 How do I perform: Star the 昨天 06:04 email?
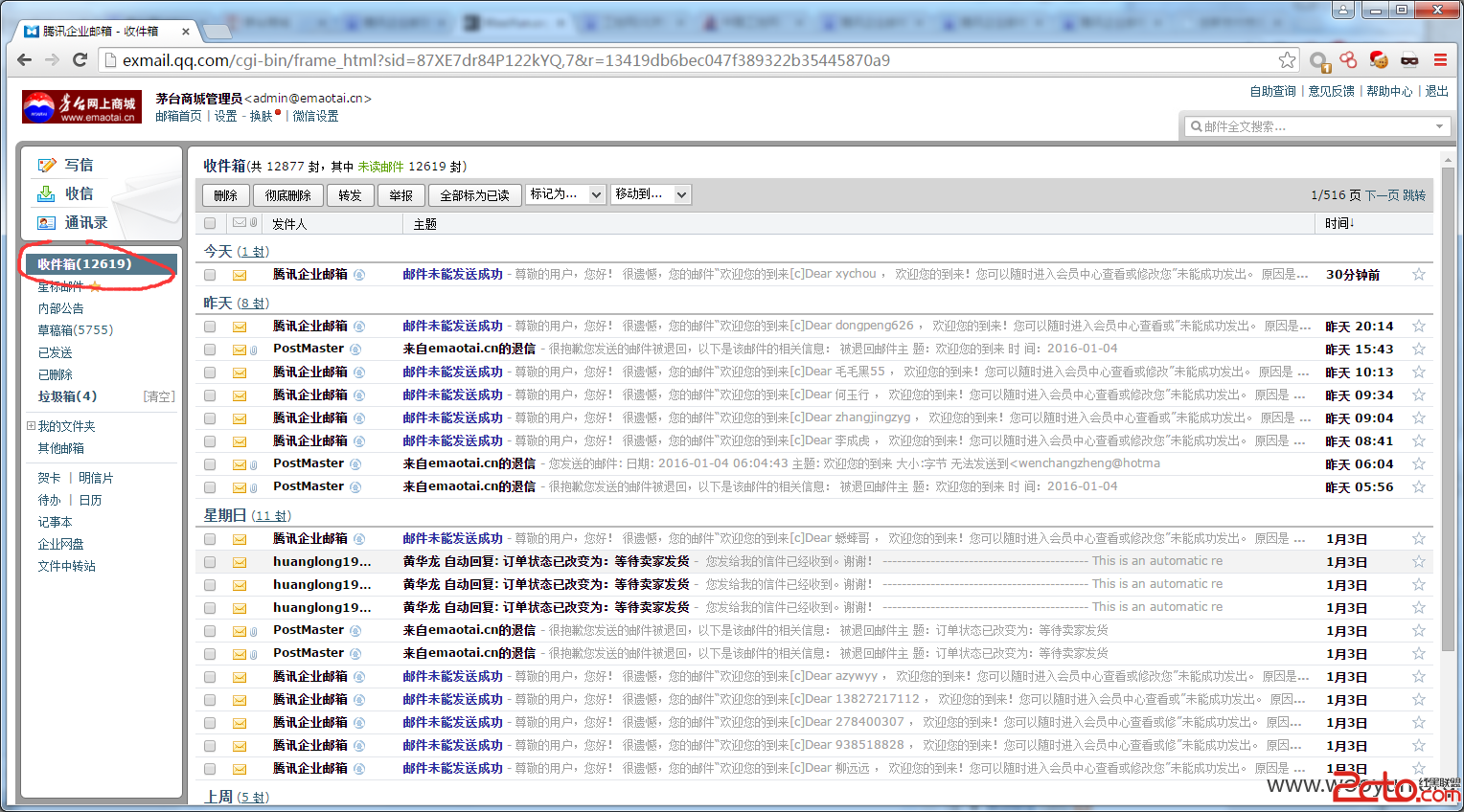[1419, 463]
